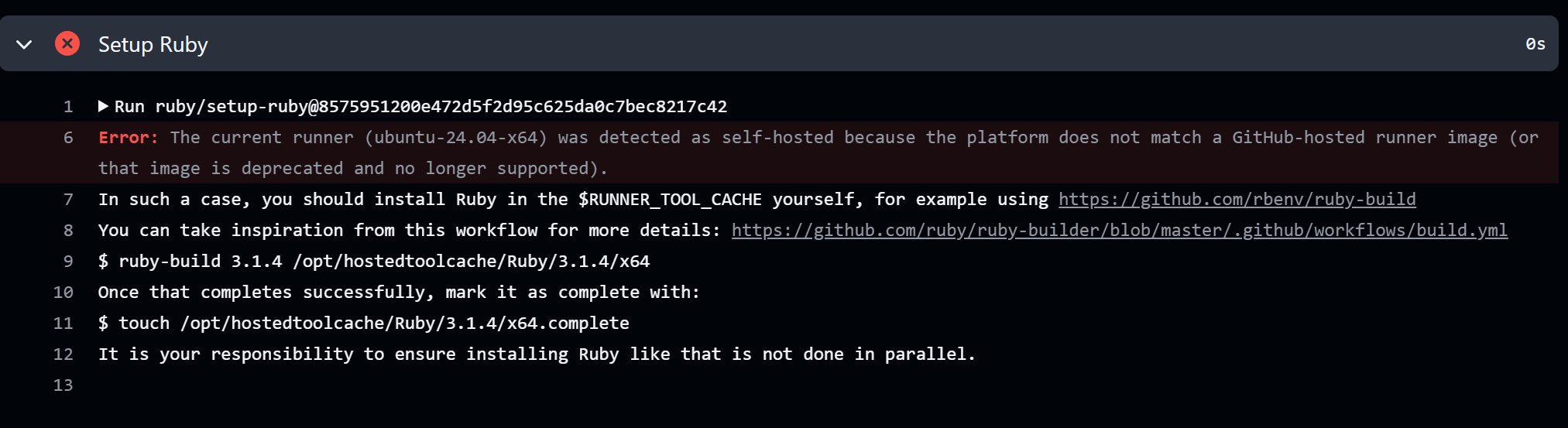Select log line number 9
The height and width of the screenshot is (428, 1568).
point(68,262)
